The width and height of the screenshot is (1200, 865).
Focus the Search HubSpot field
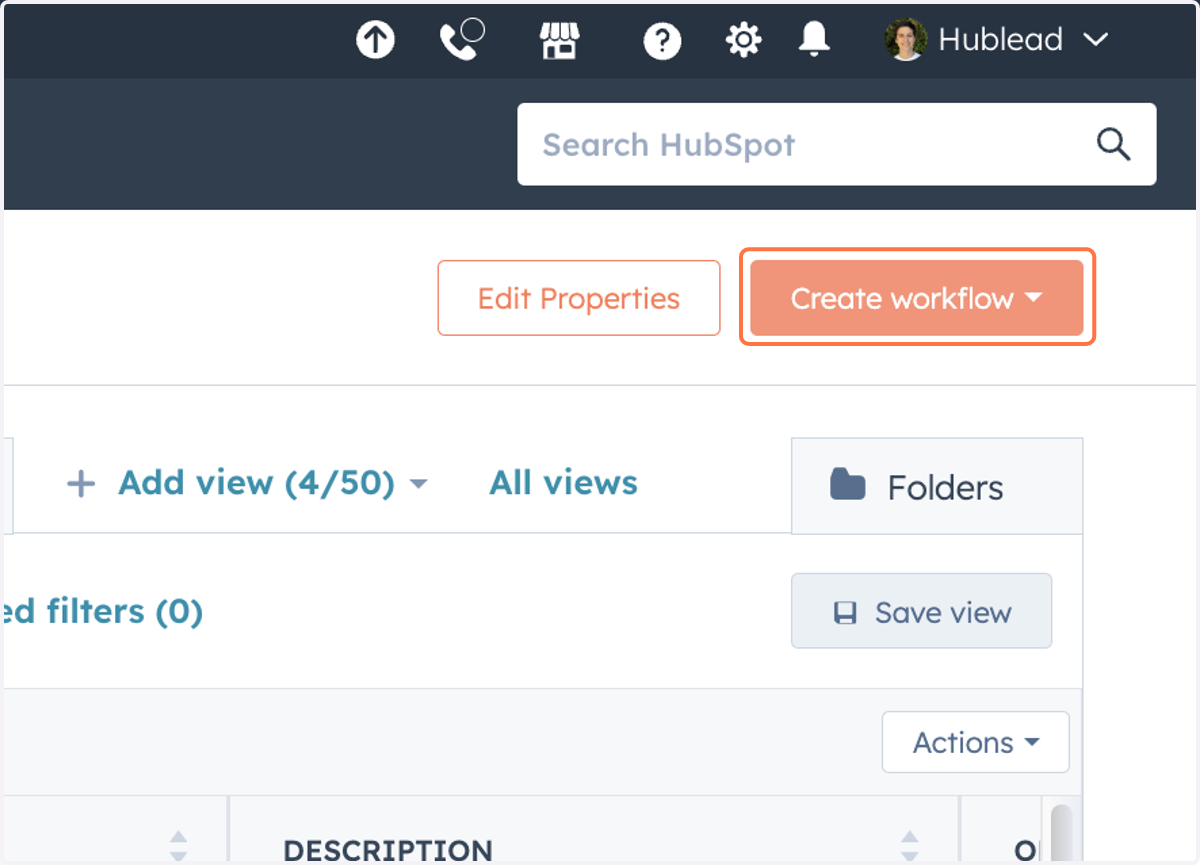click(836, 144)
